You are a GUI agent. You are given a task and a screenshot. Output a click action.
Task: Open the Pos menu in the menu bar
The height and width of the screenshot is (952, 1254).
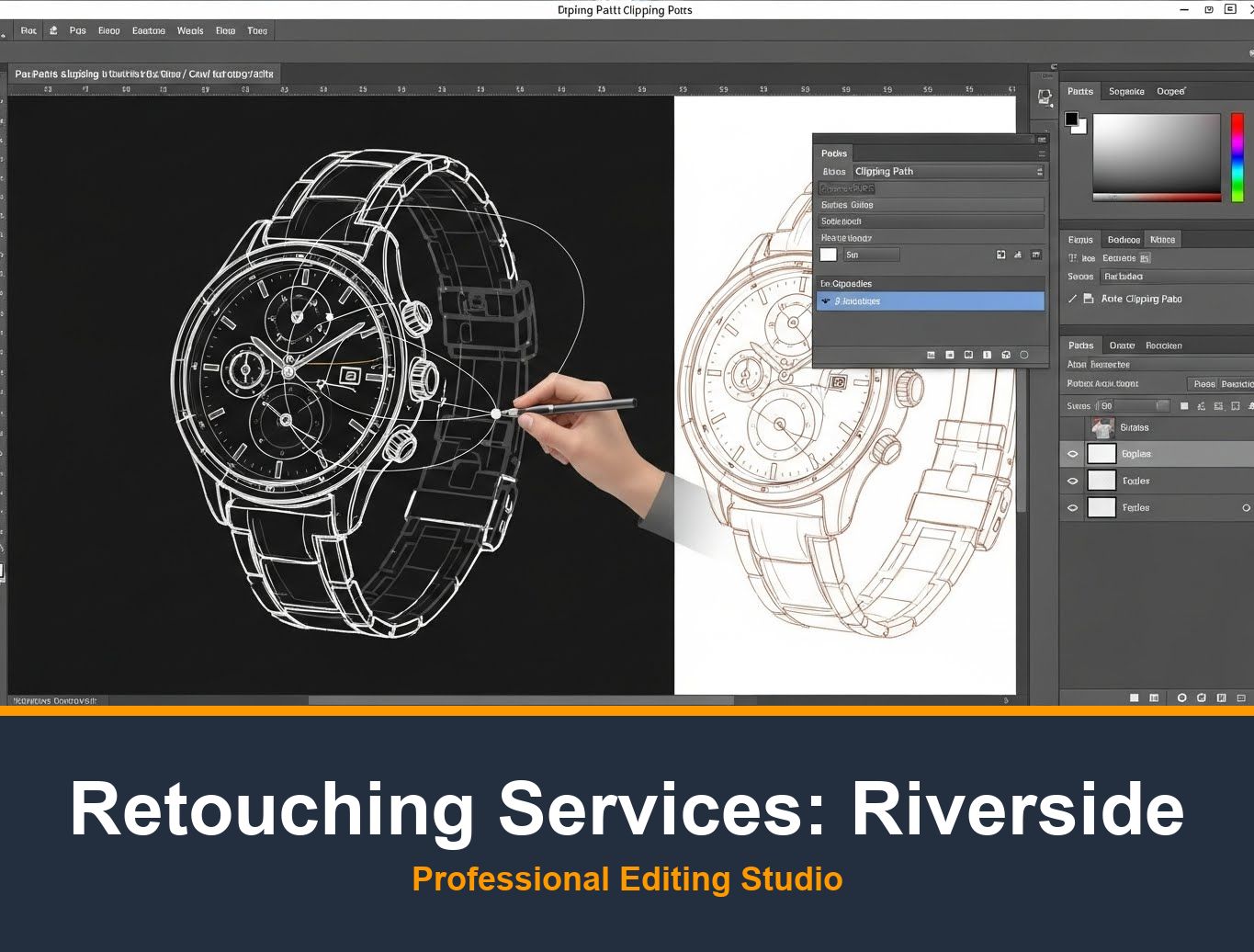77,30
